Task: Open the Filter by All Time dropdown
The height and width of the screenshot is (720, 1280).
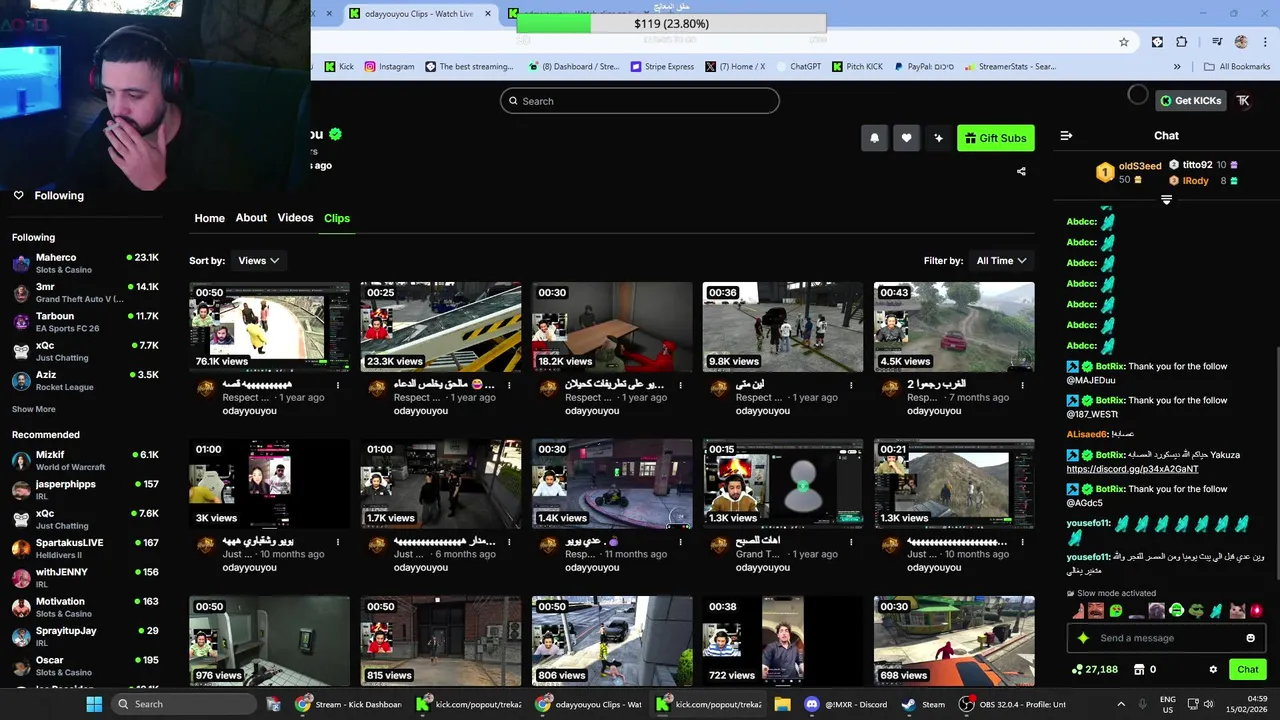Action: pyautogui.click(x=1001, y=261)
